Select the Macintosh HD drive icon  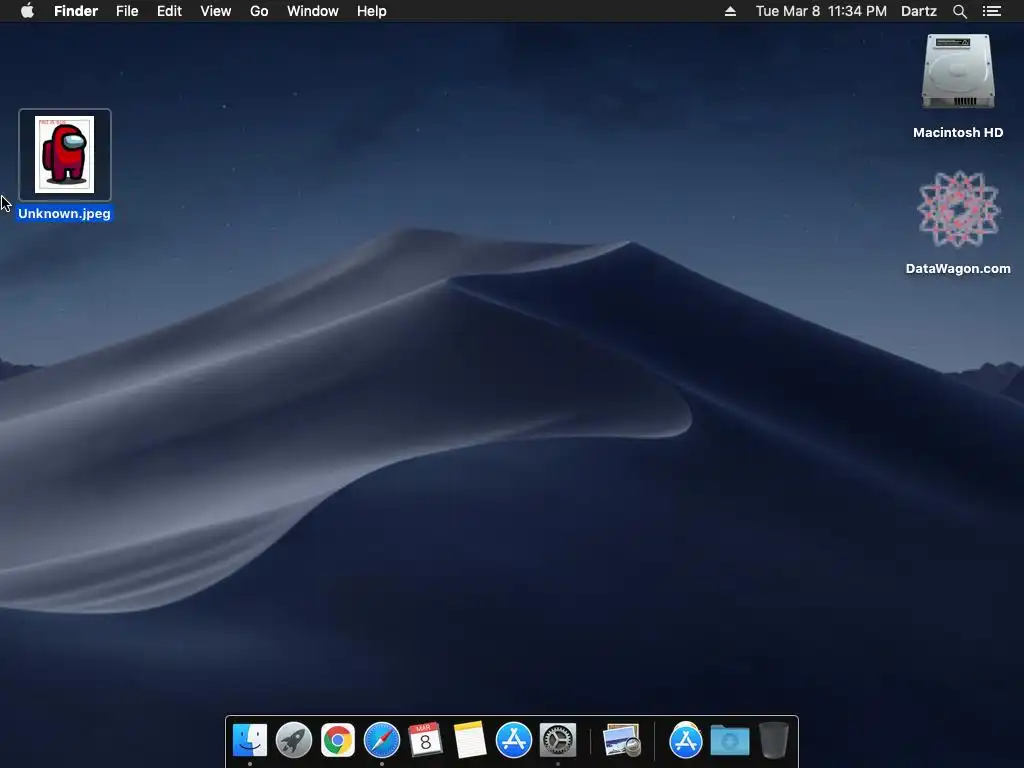pos(958,71)
